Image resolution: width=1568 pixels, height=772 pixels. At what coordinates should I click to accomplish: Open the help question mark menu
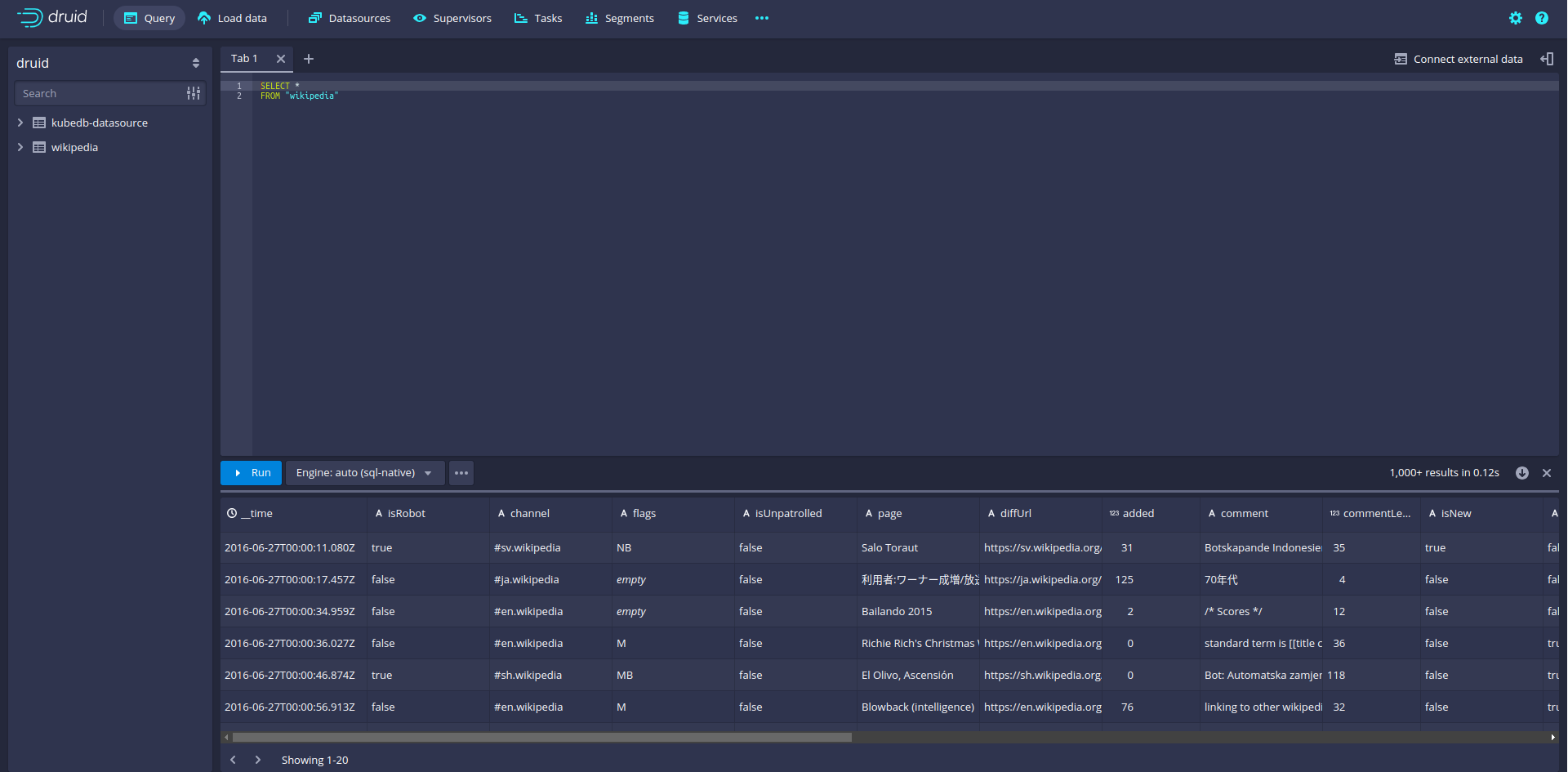coord(1541,18)
